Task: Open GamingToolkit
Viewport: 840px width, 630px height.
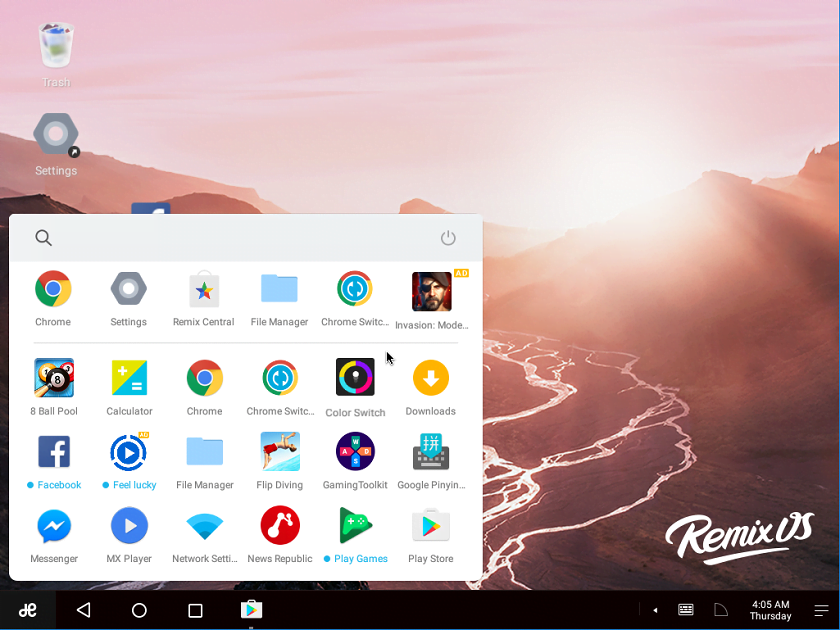Action: [355, 451]
